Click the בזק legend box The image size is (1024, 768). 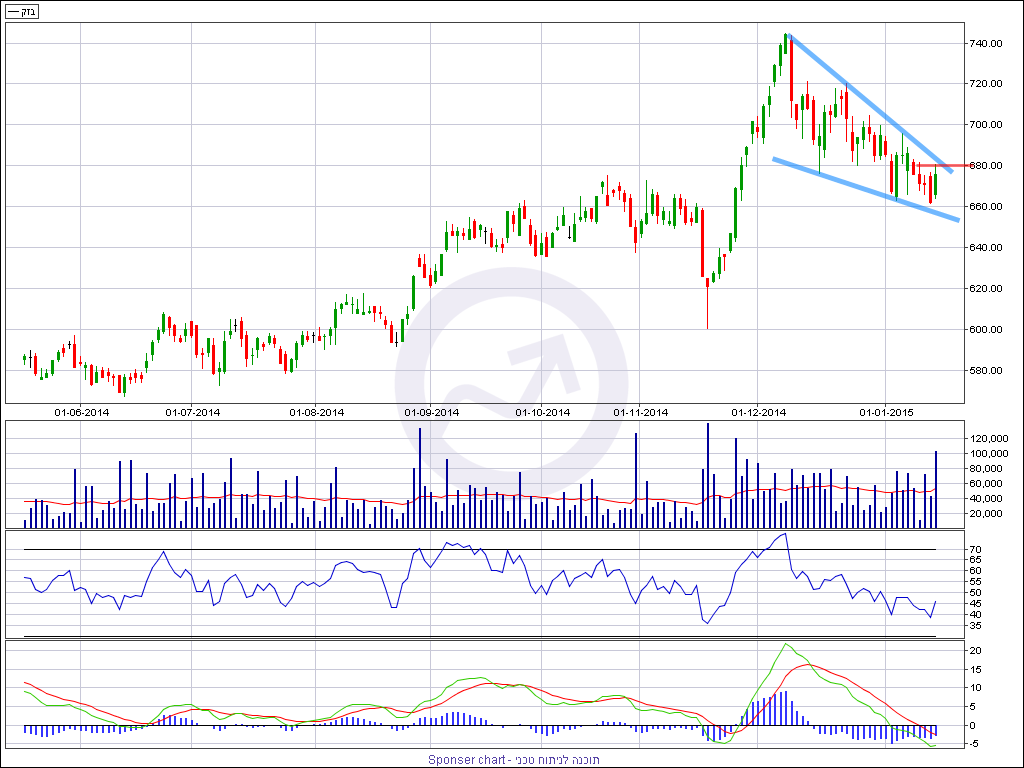point(21,10)
